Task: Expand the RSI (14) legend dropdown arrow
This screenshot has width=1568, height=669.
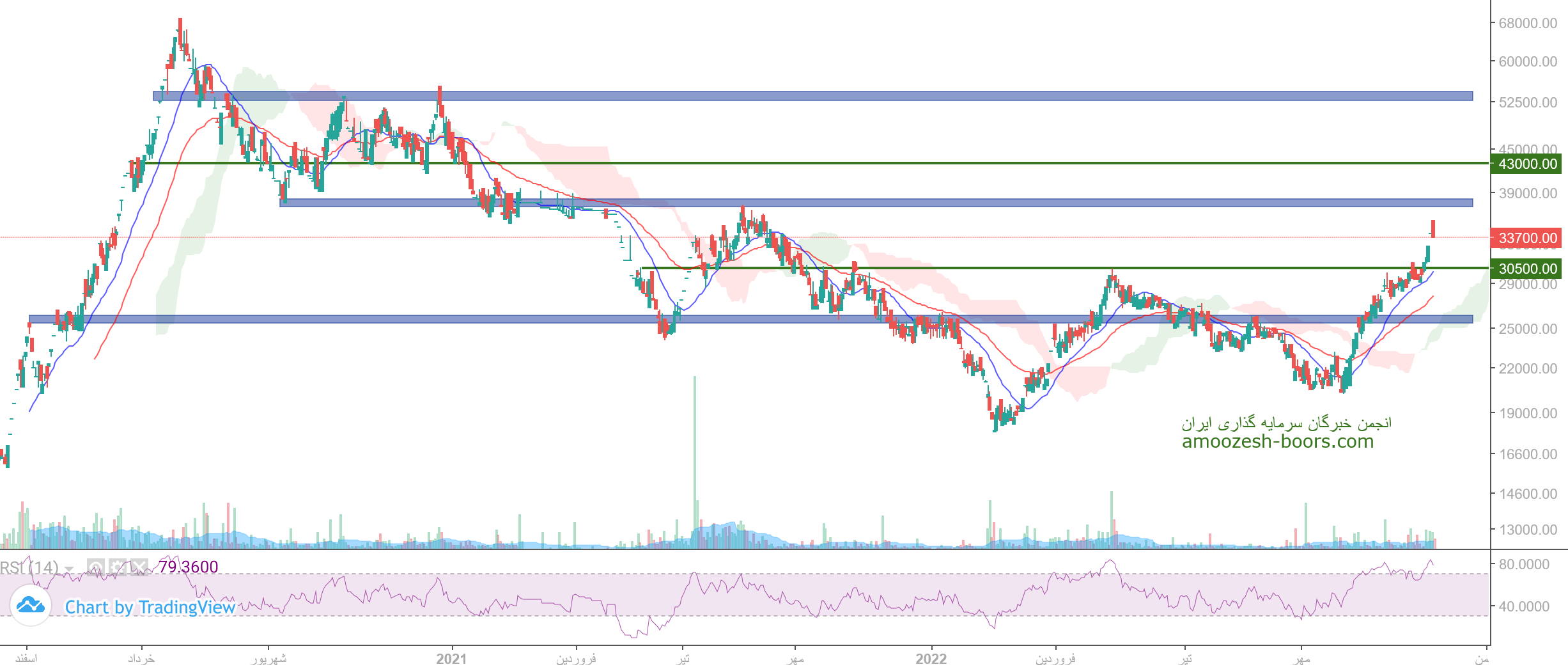Action: [x=69, y=569]
